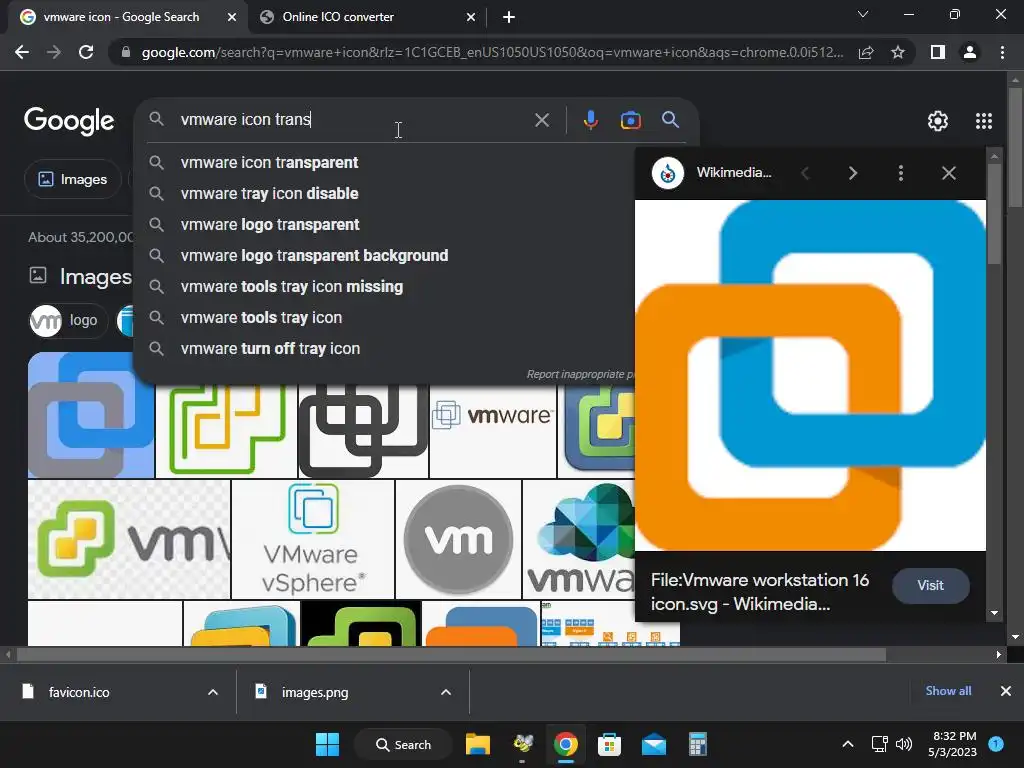Share this page via the address bar share icon
The image size is (1024, 768).
(866, 52)
